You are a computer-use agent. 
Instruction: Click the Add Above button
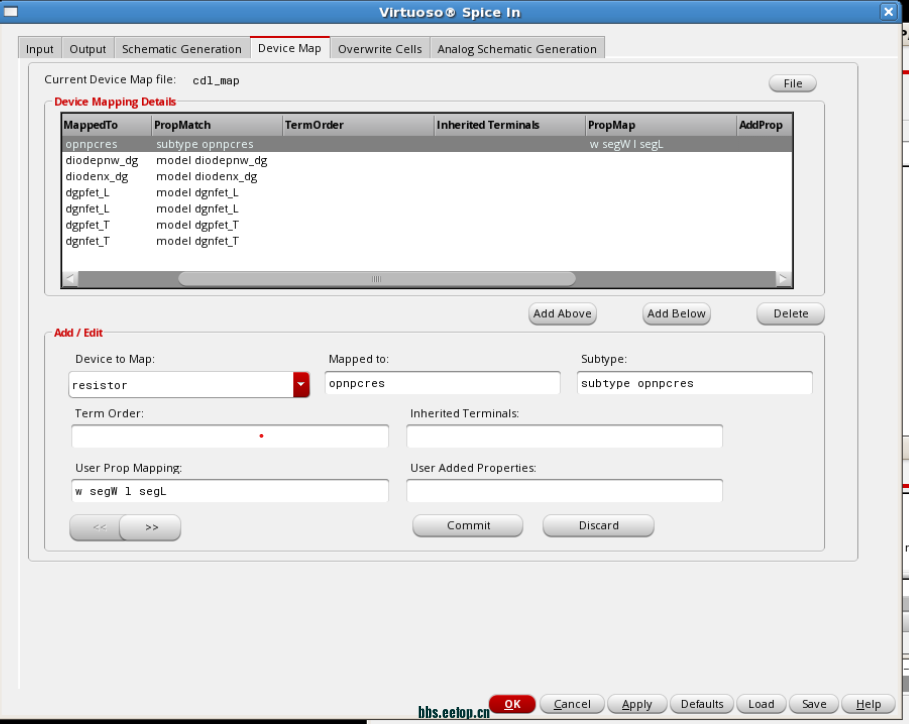[562, 314]
